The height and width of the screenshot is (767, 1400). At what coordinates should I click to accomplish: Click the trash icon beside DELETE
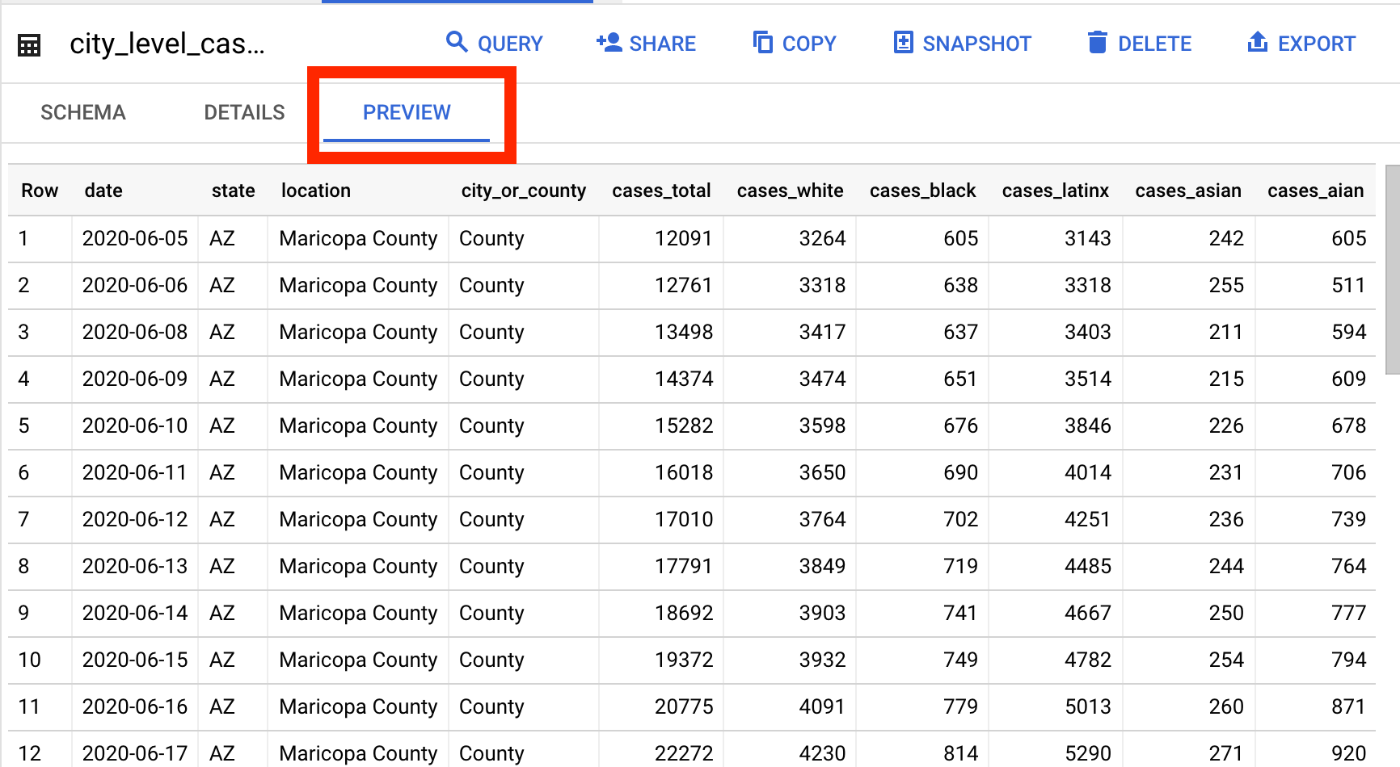pos(1098,42)
